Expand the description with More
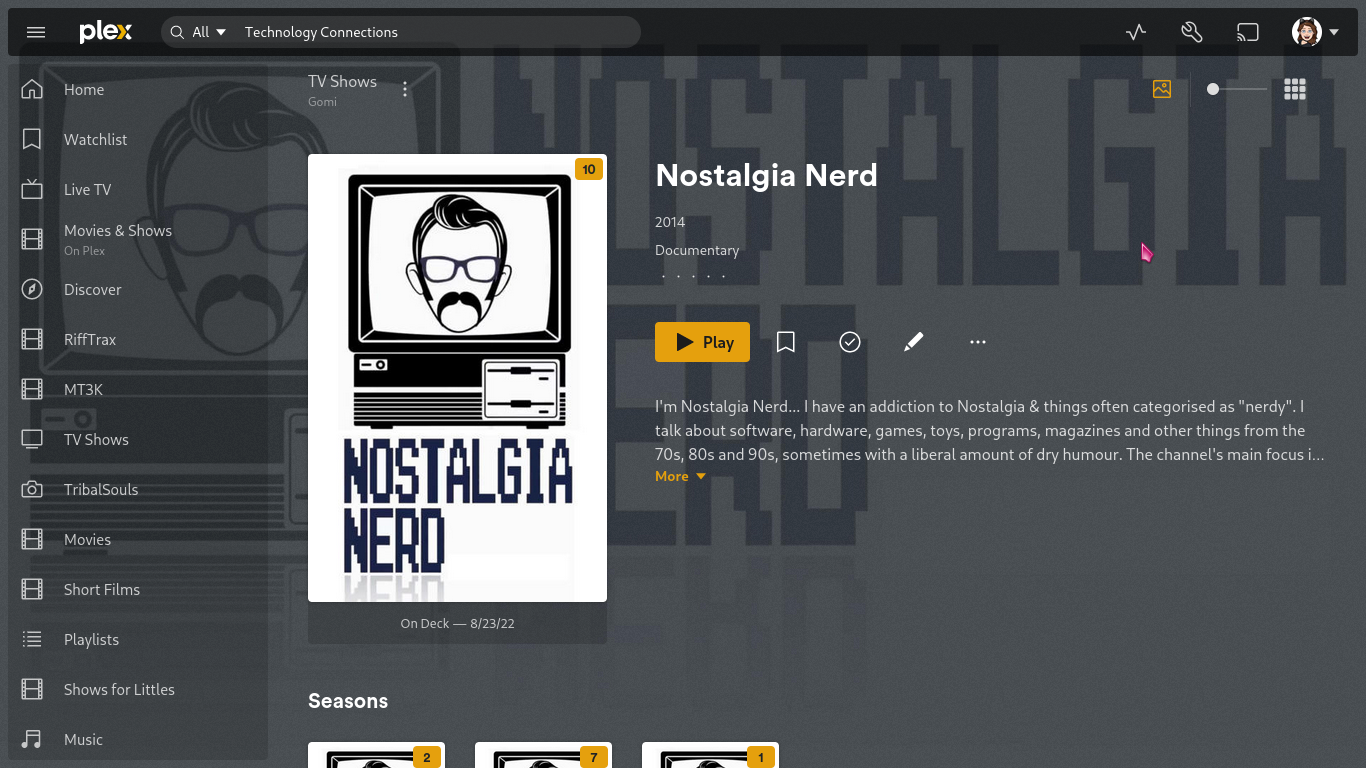The width and height of the screenshot is (1366, 768). [680, 476]
